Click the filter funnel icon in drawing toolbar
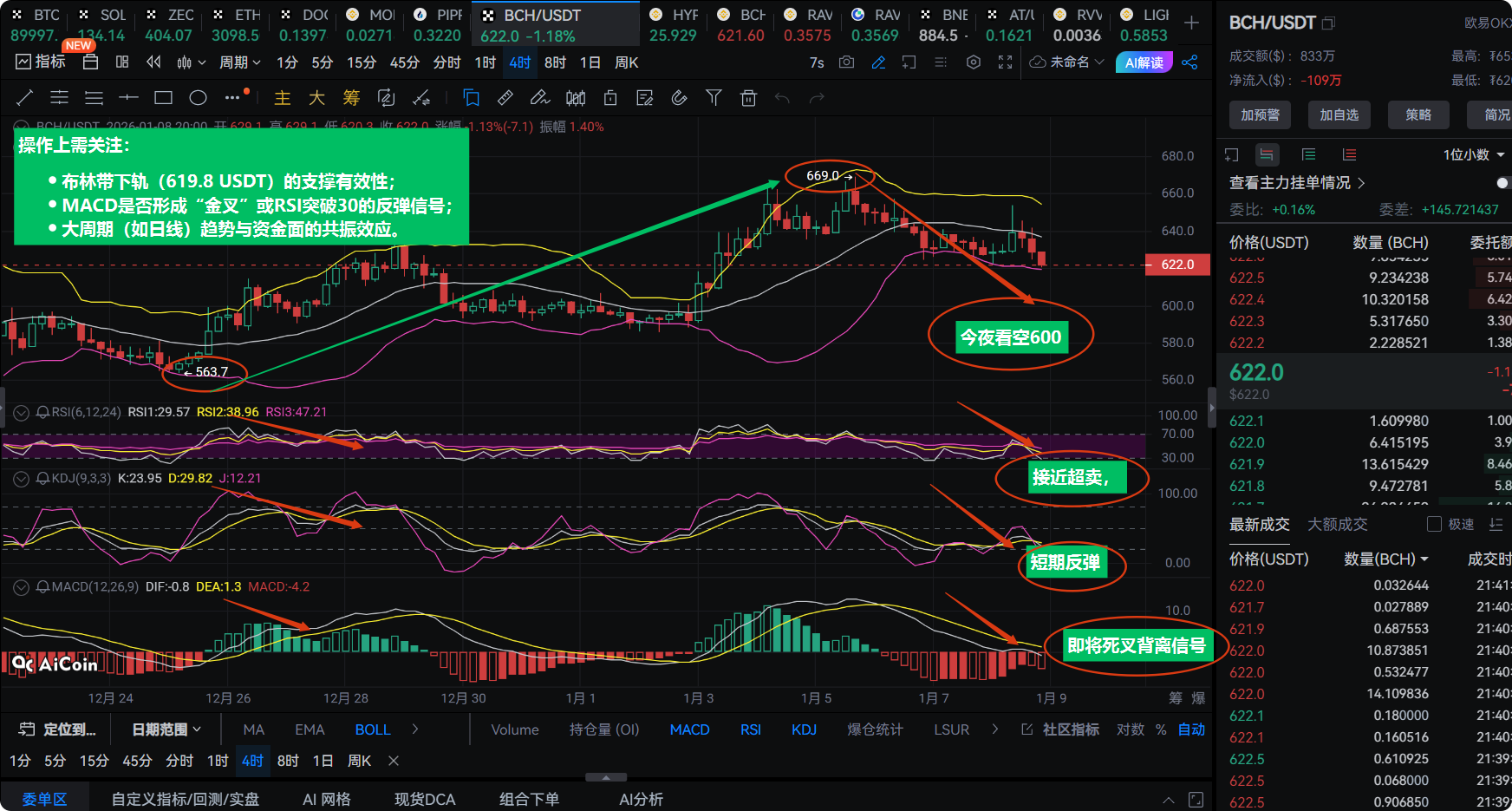 click(714, 98)
